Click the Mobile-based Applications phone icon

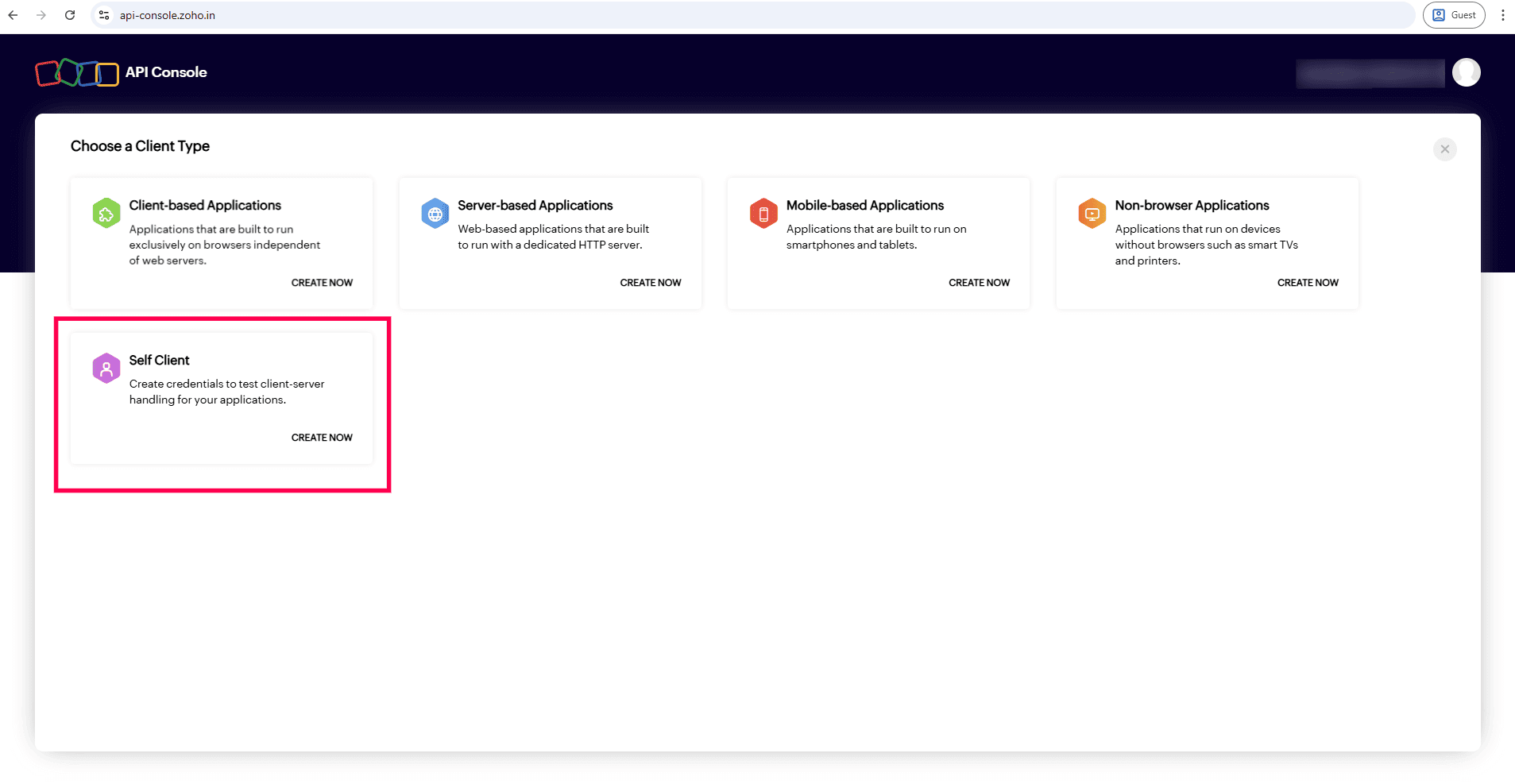click(x=763, y=213)
